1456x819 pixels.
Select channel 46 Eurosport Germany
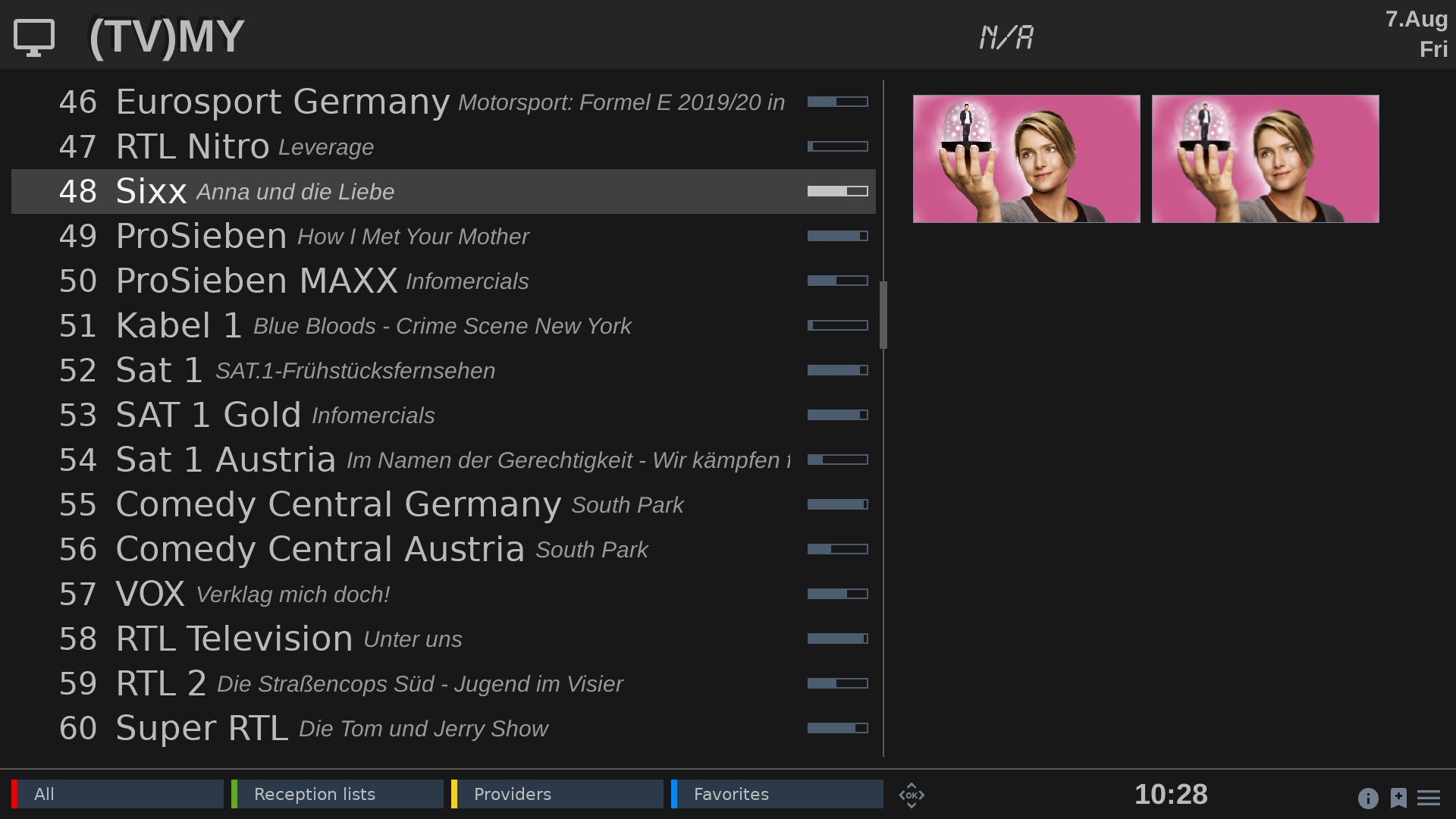[x=444, y=102]
